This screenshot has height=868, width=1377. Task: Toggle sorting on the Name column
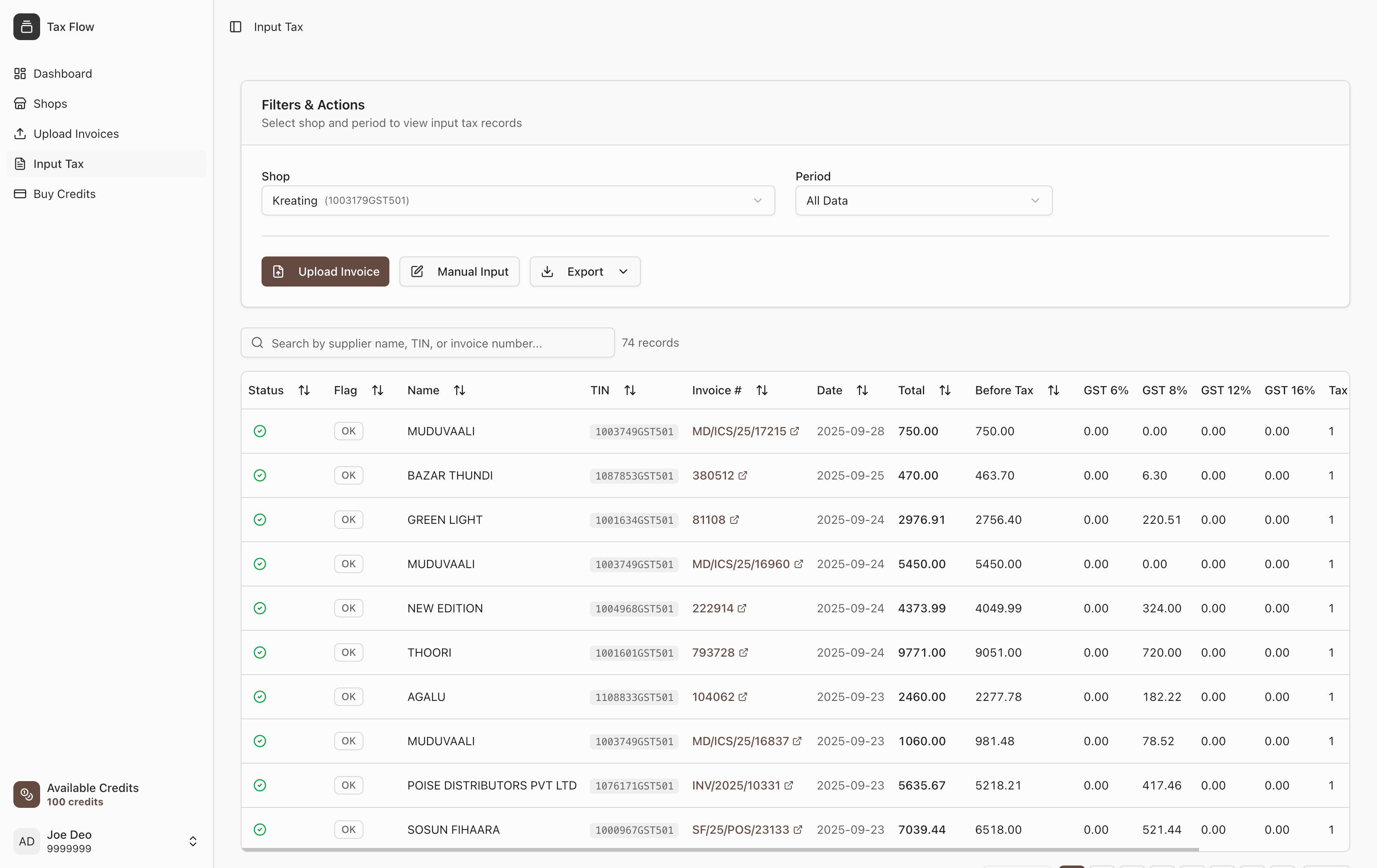[459, 390]
